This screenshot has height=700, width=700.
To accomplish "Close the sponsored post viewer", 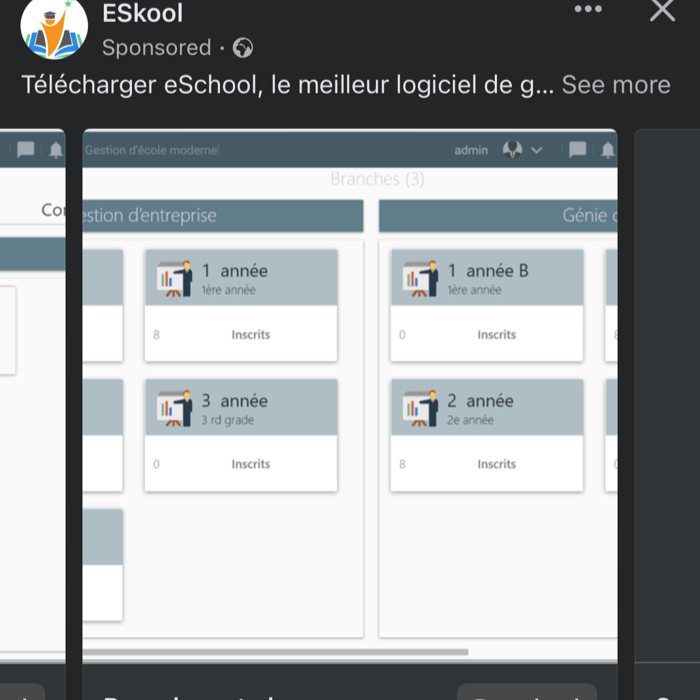I will click(x=662, y=10).
